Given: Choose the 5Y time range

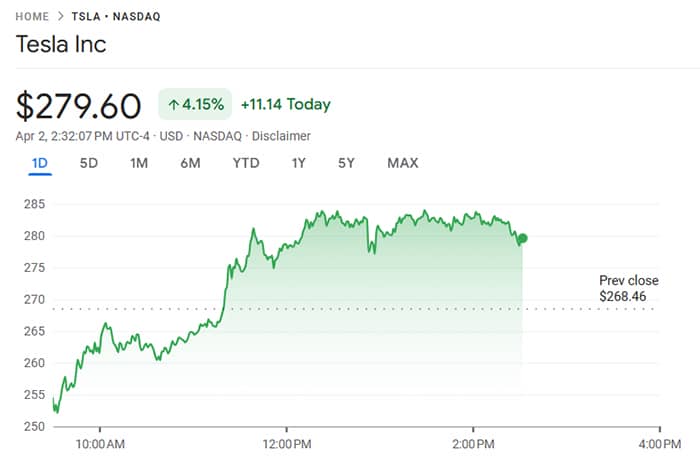Looking at the screenshot, I should click(x=346, y=163).
